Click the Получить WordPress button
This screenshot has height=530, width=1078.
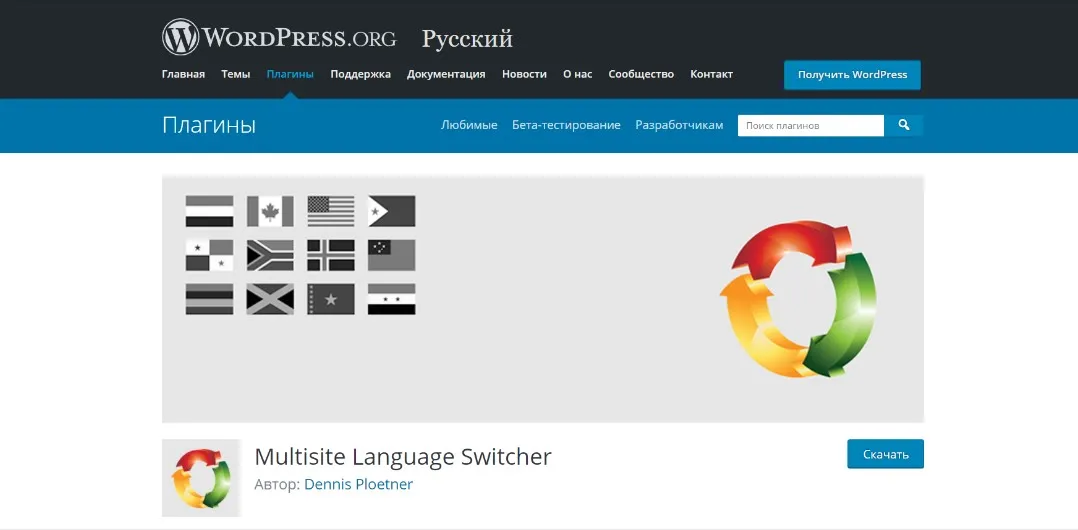(852, 75)
